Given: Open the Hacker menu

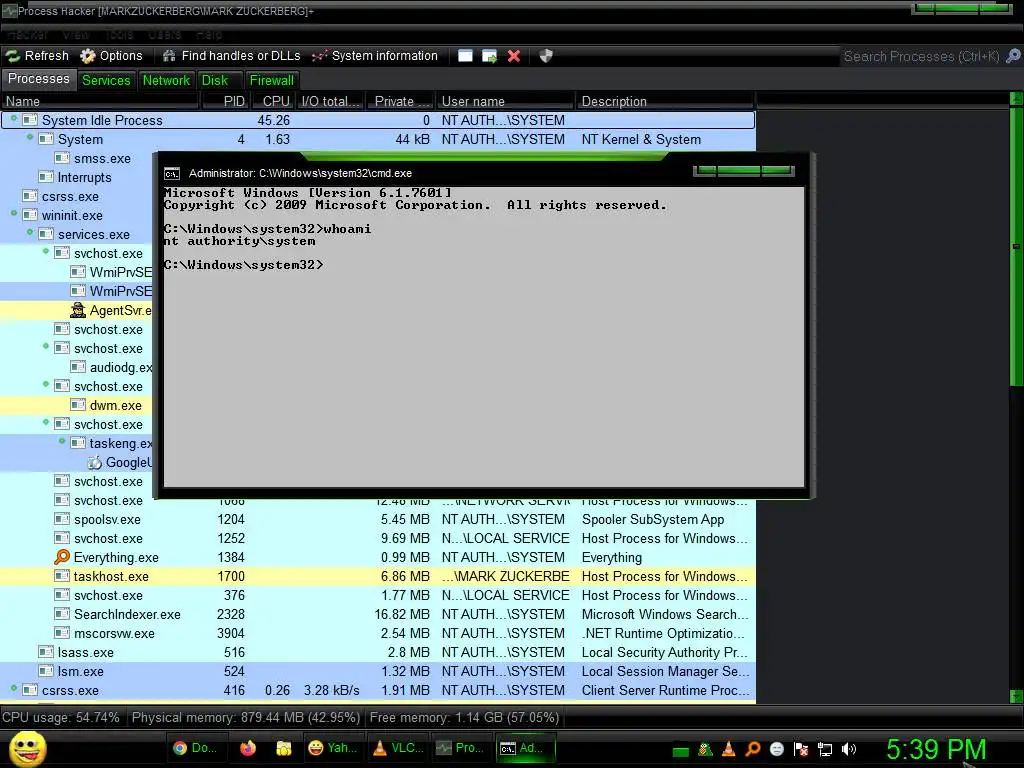Looking at the screenshot, I should click(x=28, y=35).
